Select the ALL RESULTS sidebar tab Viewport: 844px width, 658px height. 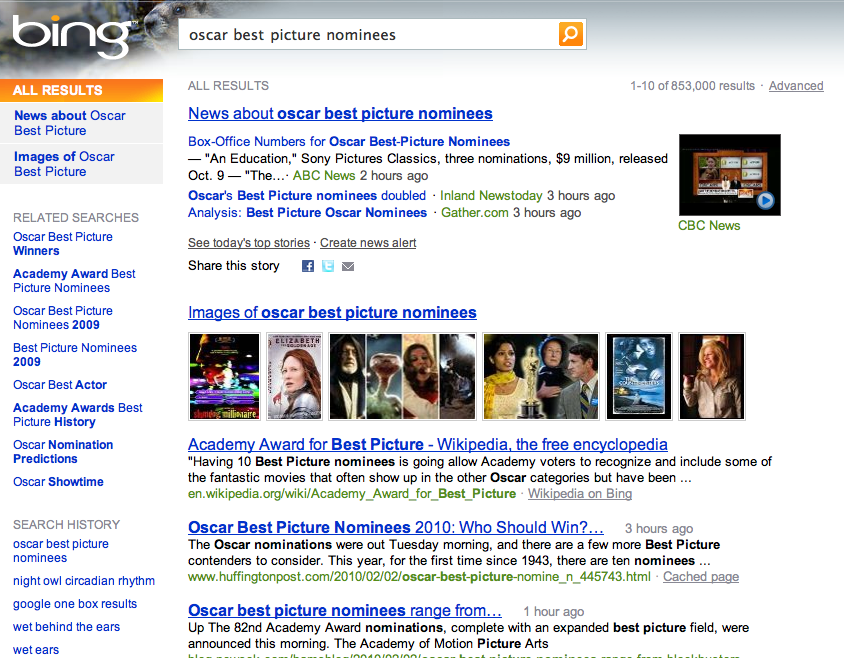55,90
